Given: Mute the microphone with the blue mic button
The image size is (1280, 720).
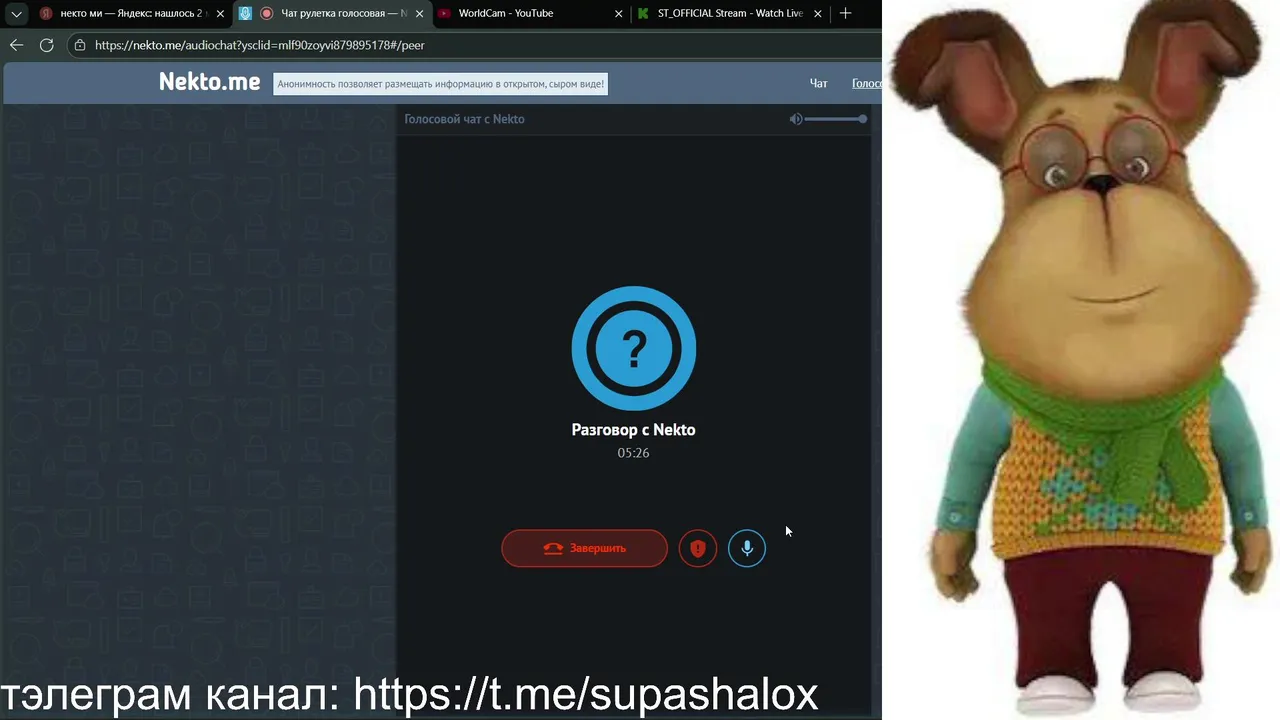Looking at the screenshot, I should pos(747,548).
